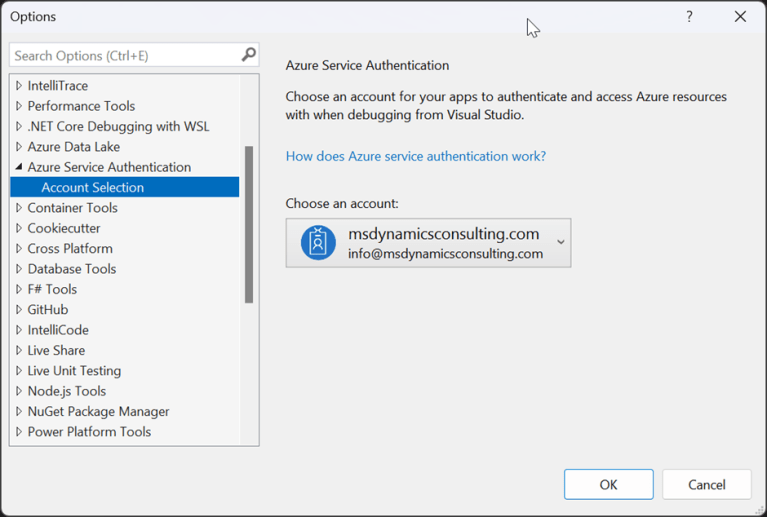Select the Azure Data Lake tree item
Image resolution: width=767 pixels, height=517 pixels.
point(73,147)
